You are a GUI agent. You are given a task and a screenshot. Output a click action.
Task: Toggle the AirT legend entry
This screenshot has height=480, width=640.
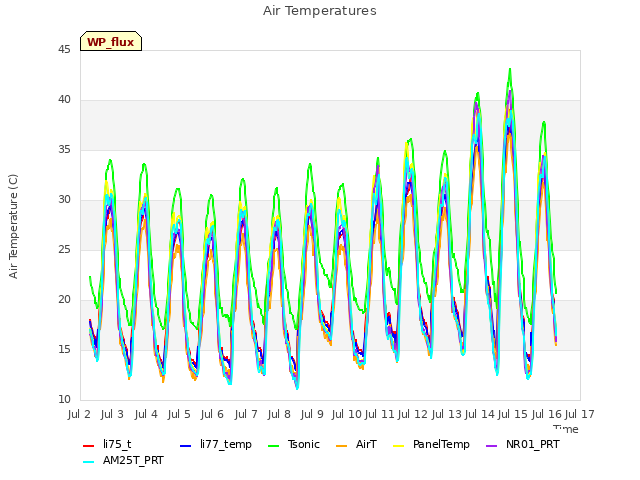(356, 444)
